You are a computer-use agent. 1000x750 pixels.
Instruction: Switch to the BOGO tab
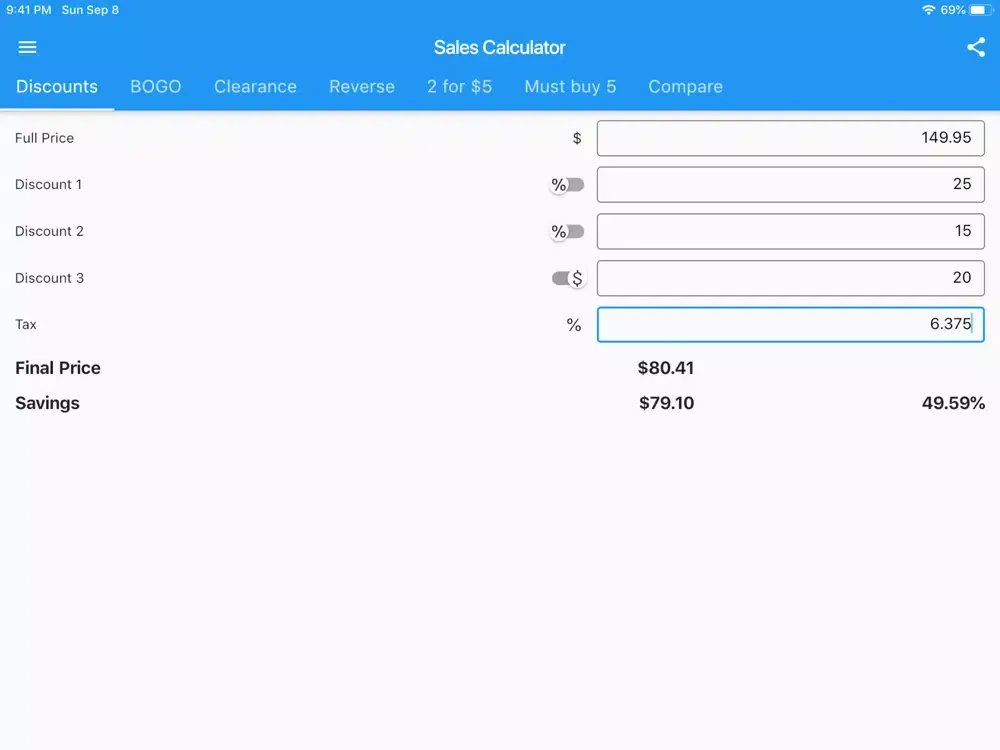(x=156, y=87)
